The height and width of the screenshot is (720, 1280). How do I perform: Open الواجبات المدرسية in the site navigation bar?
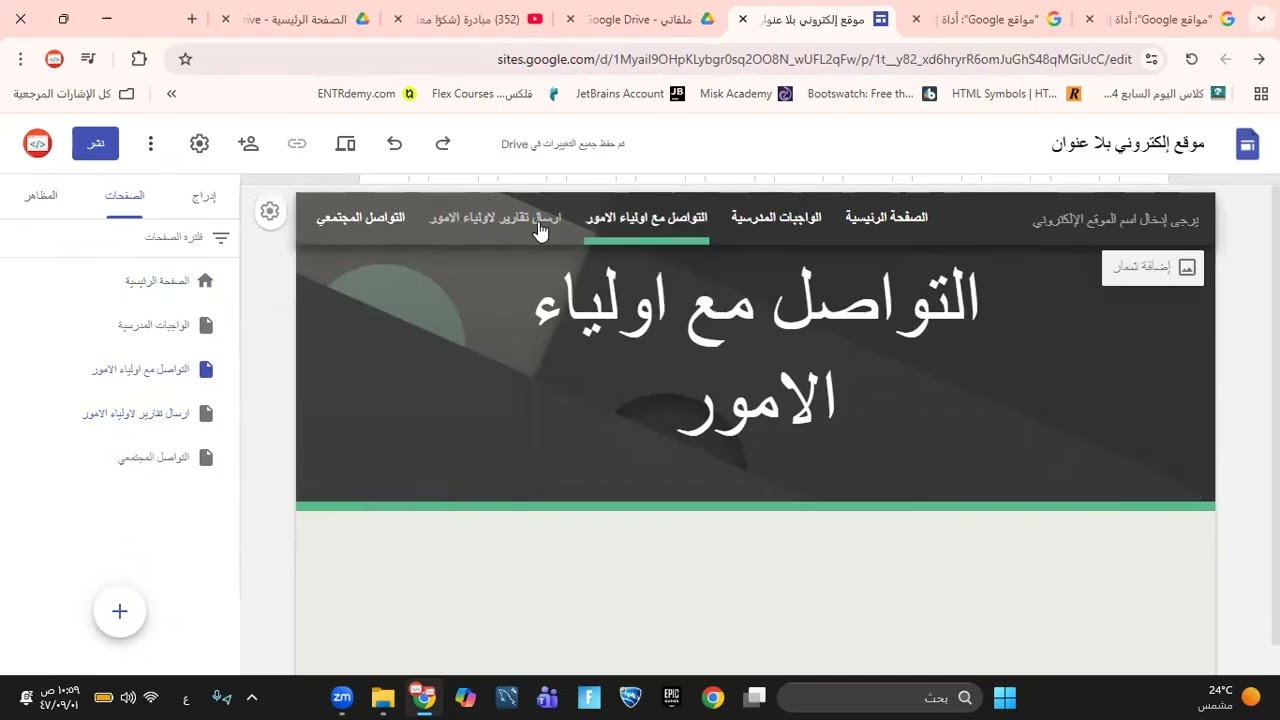pos(776,217)
